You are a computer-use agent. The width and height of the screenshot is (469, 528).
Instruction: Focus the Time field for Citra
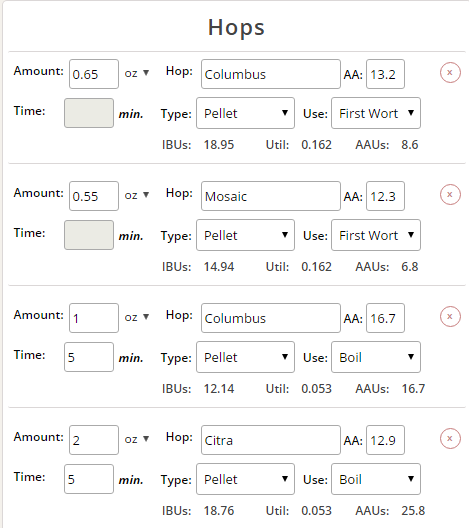pyautogui.click(x=89, y=479)
